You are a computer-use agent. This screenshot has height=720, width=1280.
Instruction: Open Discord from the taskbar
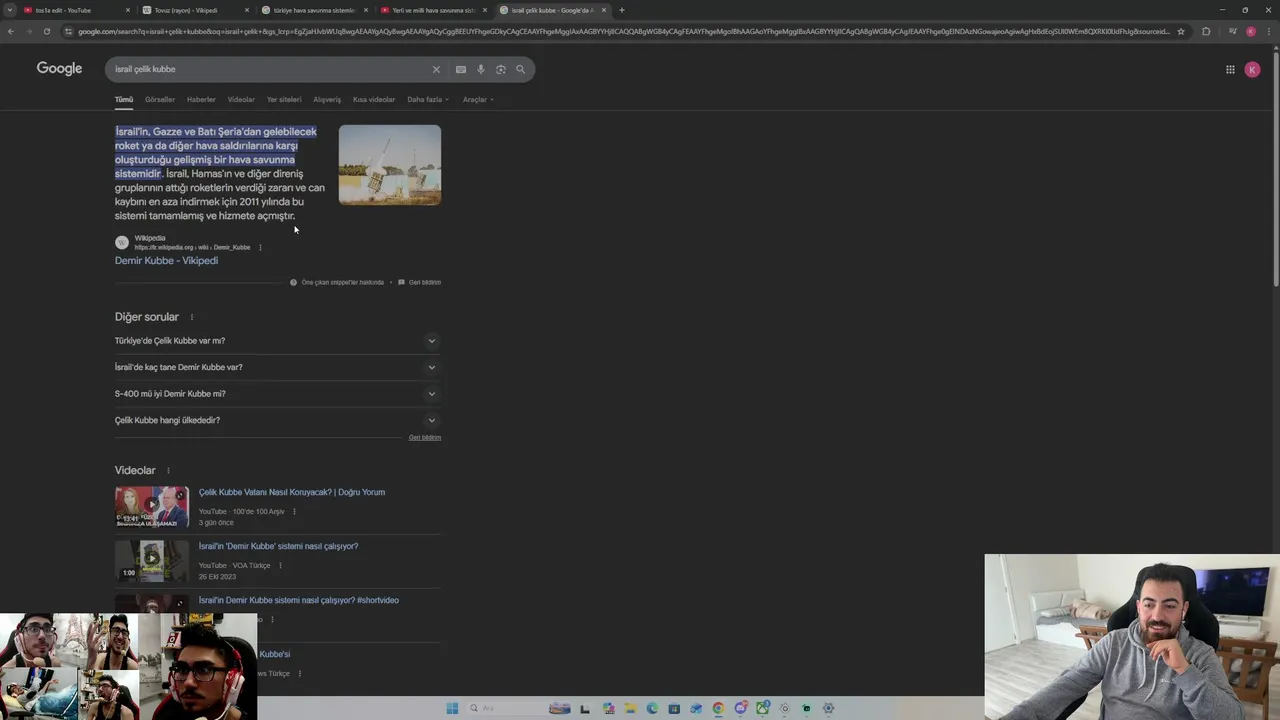click(740, 708)
